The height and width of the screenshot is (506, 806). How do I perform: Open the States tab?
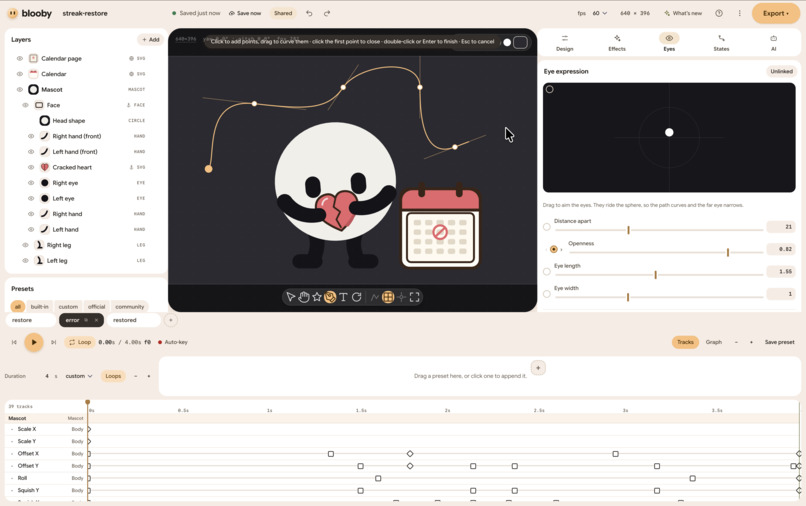721,43
